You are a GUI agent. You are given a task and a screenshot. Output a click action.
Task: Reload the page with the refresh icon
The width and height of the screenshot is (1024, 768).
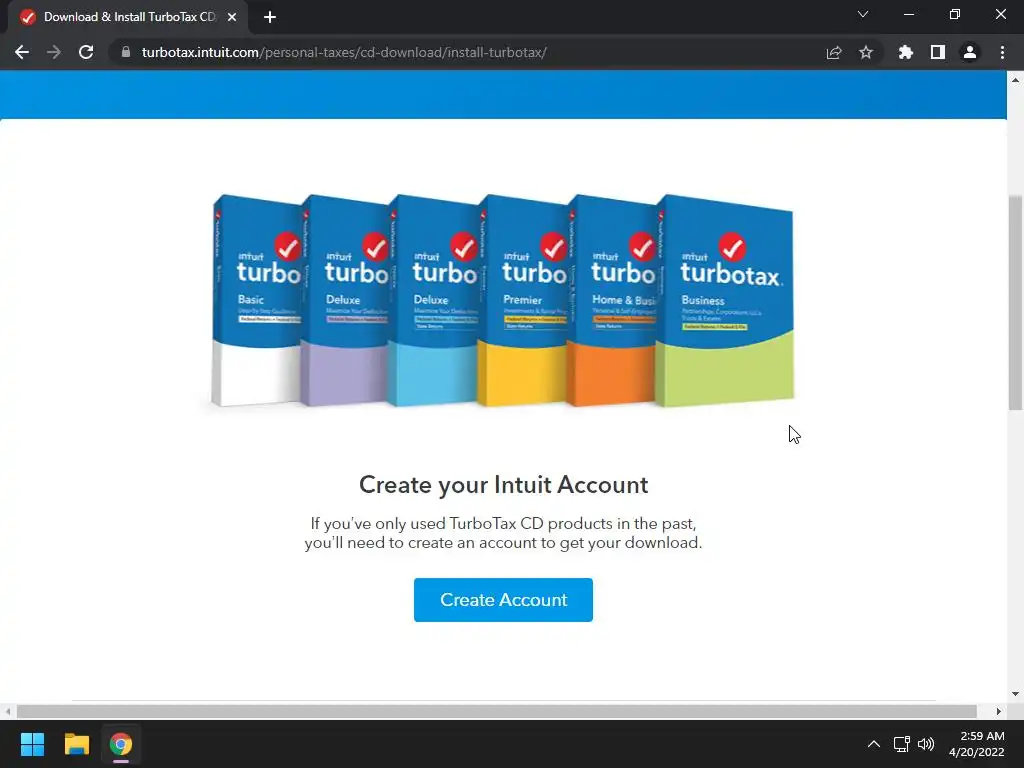(86, 52)
